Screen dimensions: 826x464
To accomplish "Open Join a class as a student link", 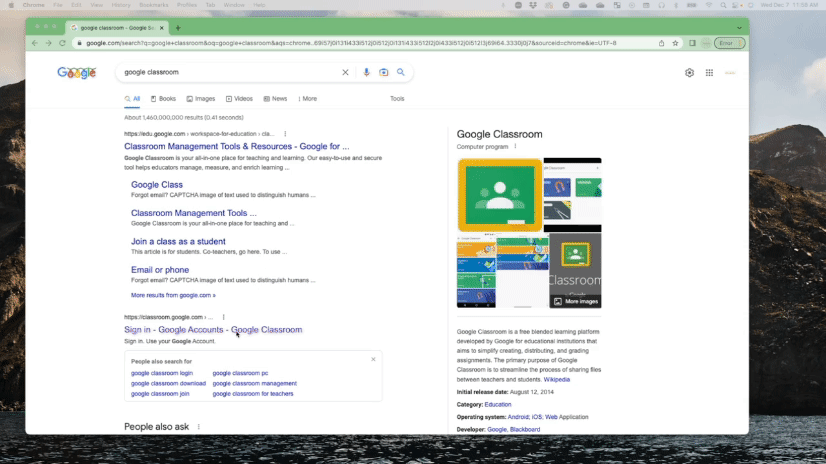I will click(178, 242).
